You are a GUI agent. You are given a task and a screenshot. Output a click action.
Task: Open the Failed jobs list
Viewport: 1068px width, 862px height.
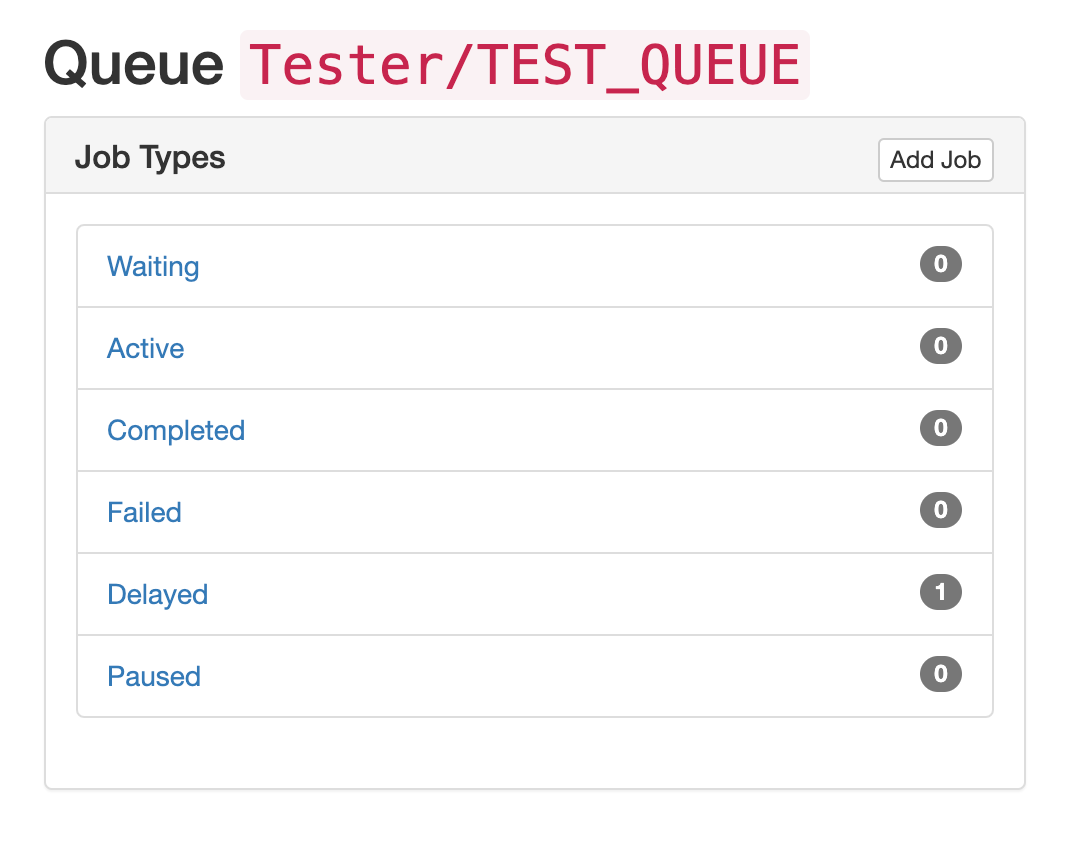point(144,512)
